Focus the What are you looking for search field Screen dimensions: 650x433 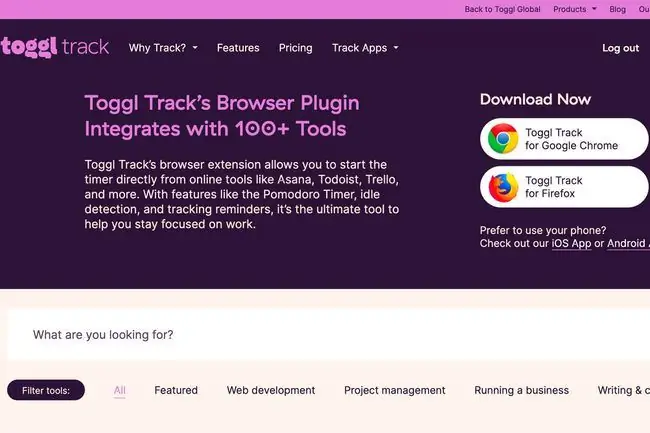click(329, 334)
